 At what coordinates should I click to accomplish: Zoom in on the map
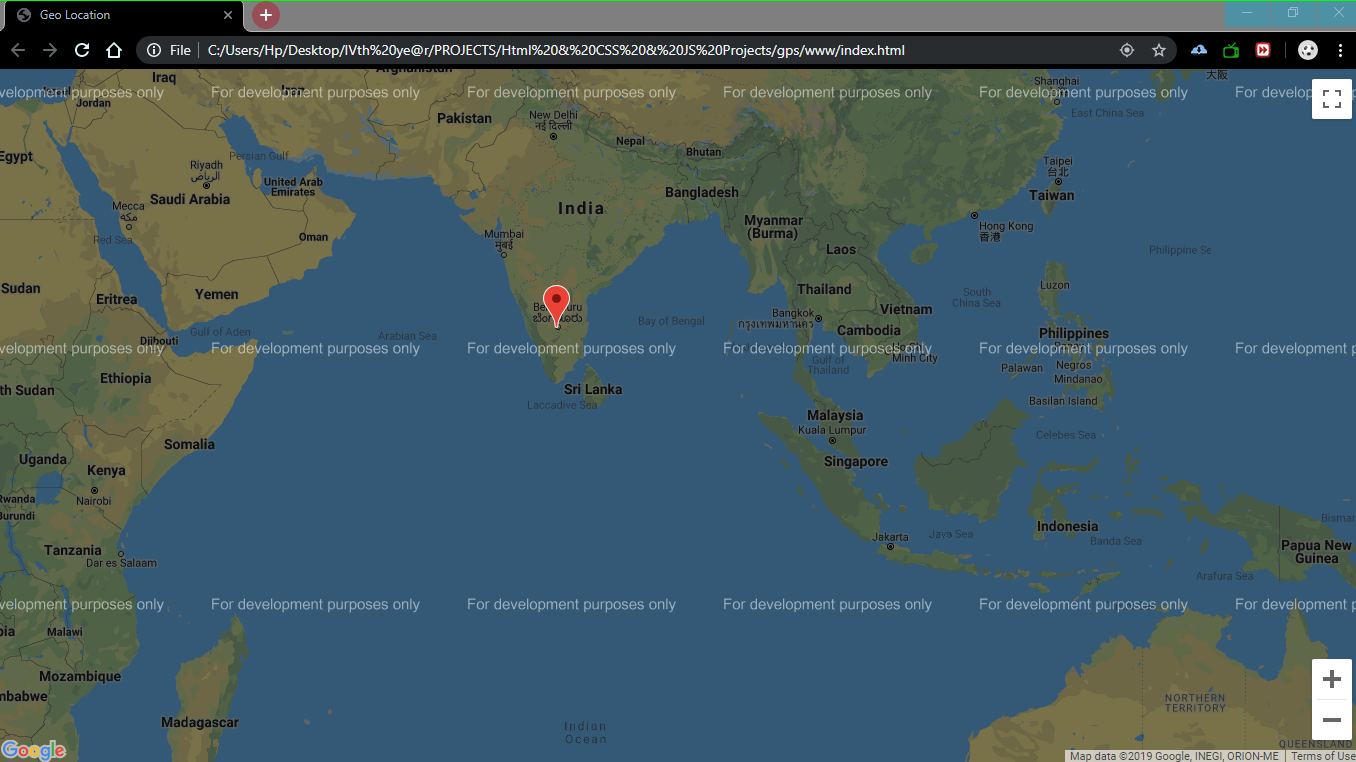[x=1331, y=680]
